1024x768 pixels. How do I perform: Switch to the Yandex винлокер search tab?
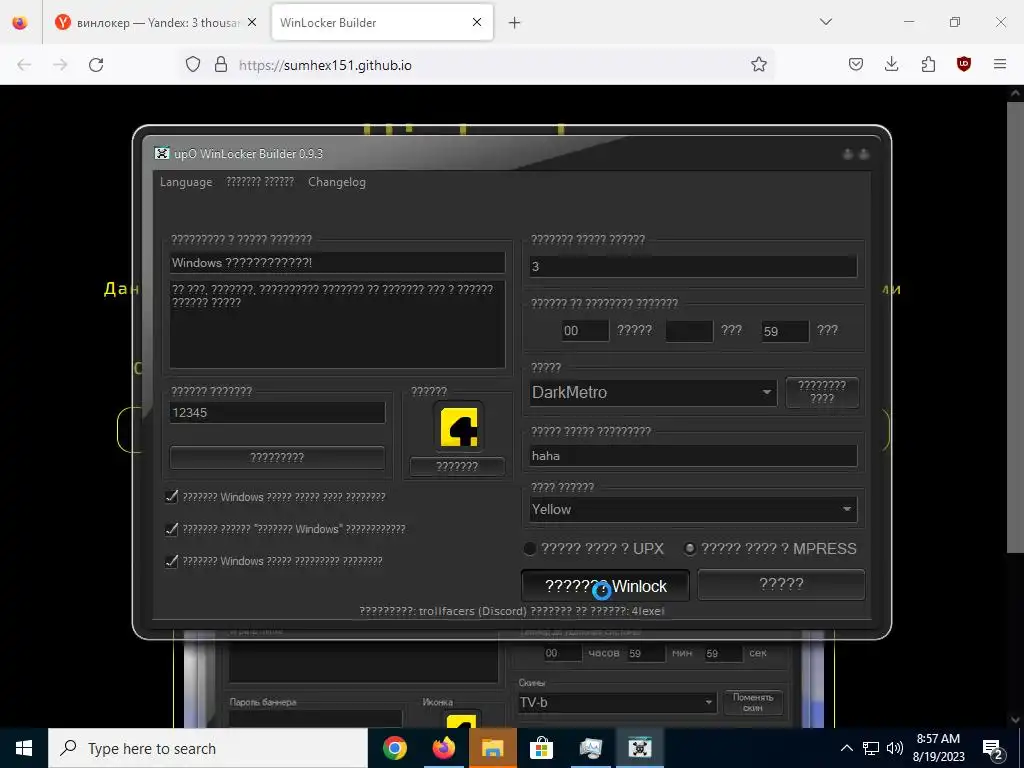[157, 22]
